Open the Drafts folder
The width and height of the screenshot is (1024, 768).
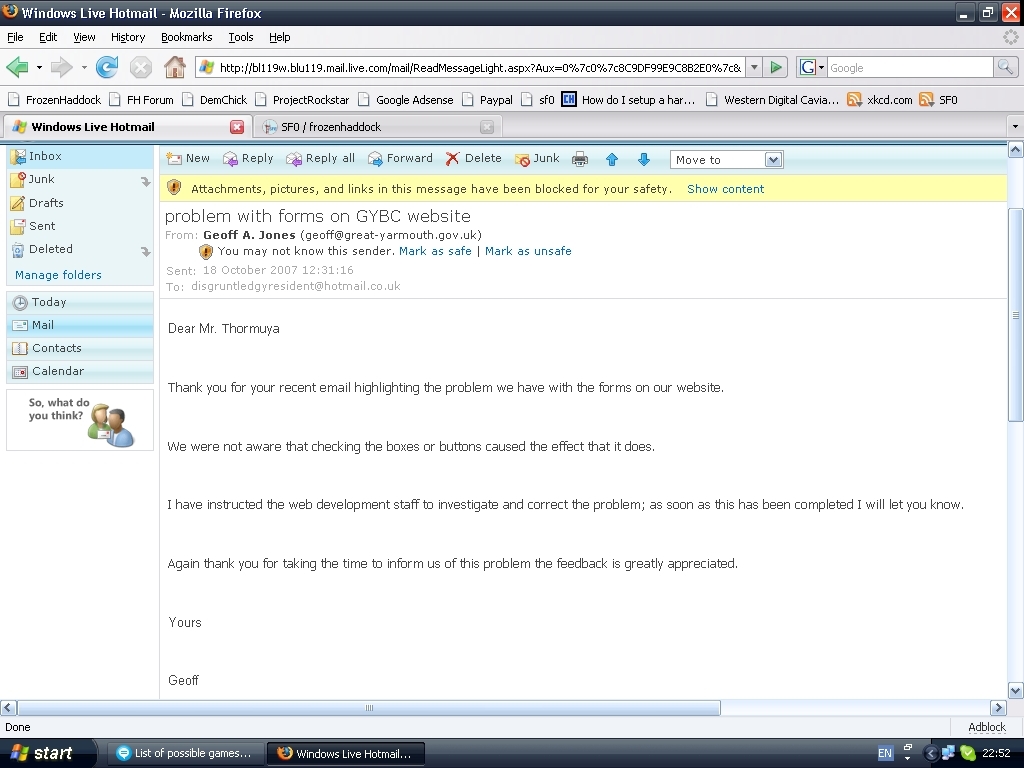(x=46, y=203)
